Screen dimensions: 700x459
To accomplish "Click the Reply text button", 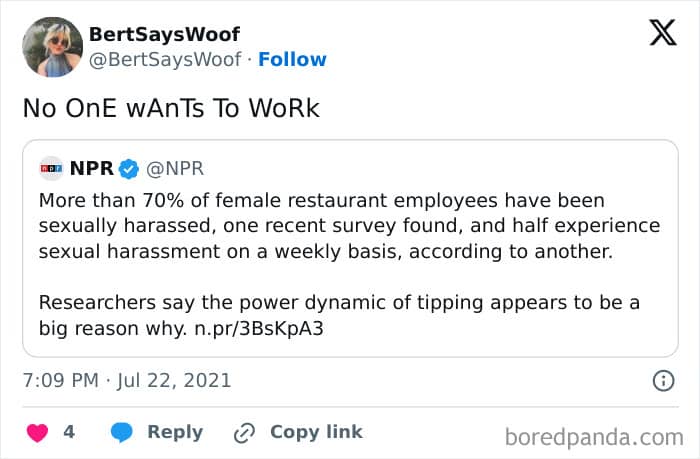I will [175, 432].
